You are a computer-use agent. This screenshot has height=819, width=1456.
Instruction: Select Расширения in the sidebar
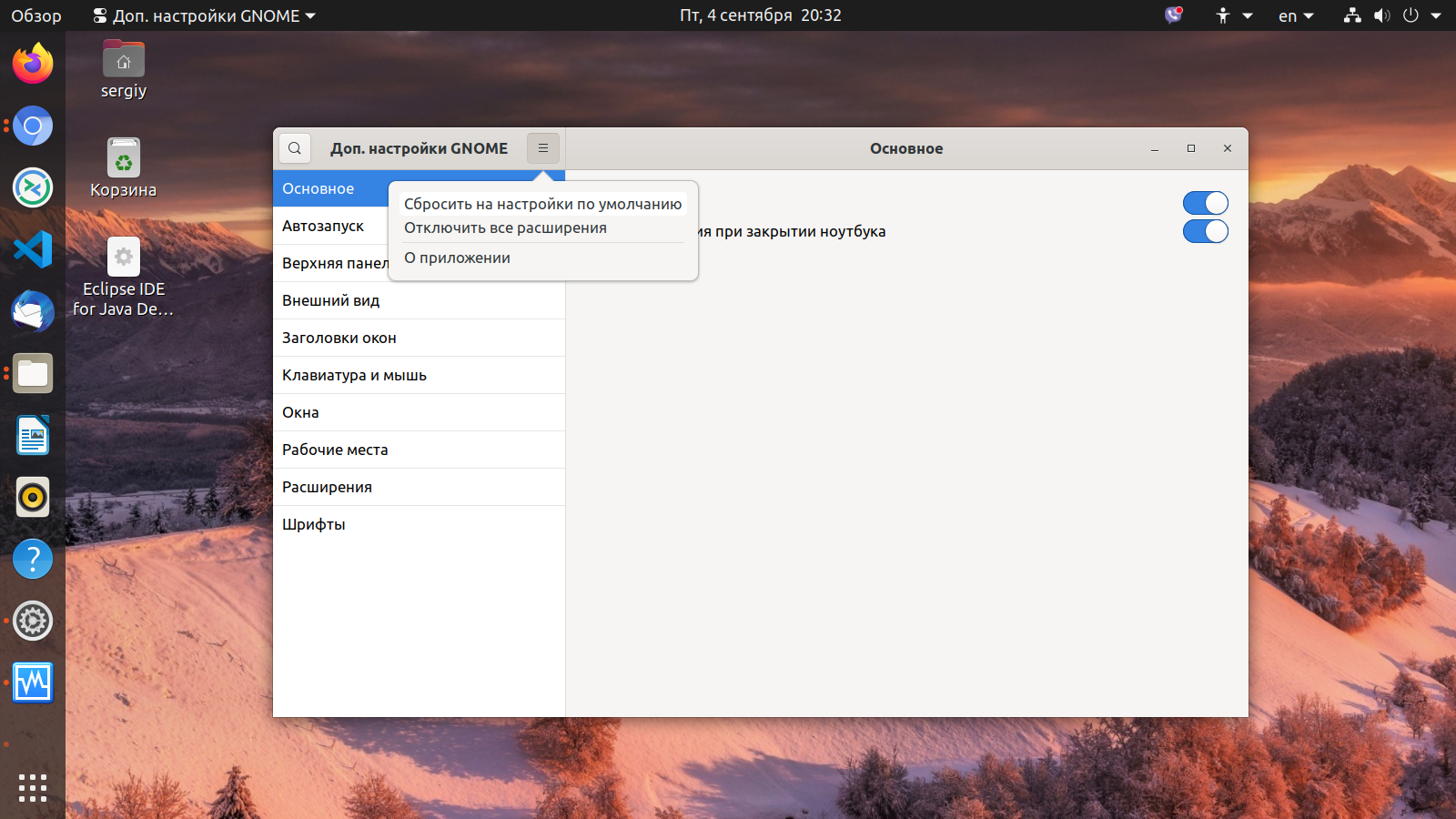419,487
